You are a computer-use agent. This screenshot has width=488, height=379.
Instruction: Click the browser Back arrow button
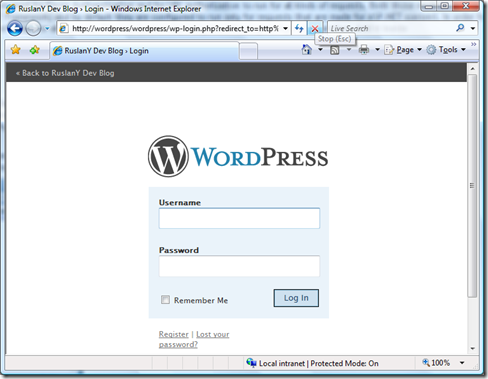15,28
